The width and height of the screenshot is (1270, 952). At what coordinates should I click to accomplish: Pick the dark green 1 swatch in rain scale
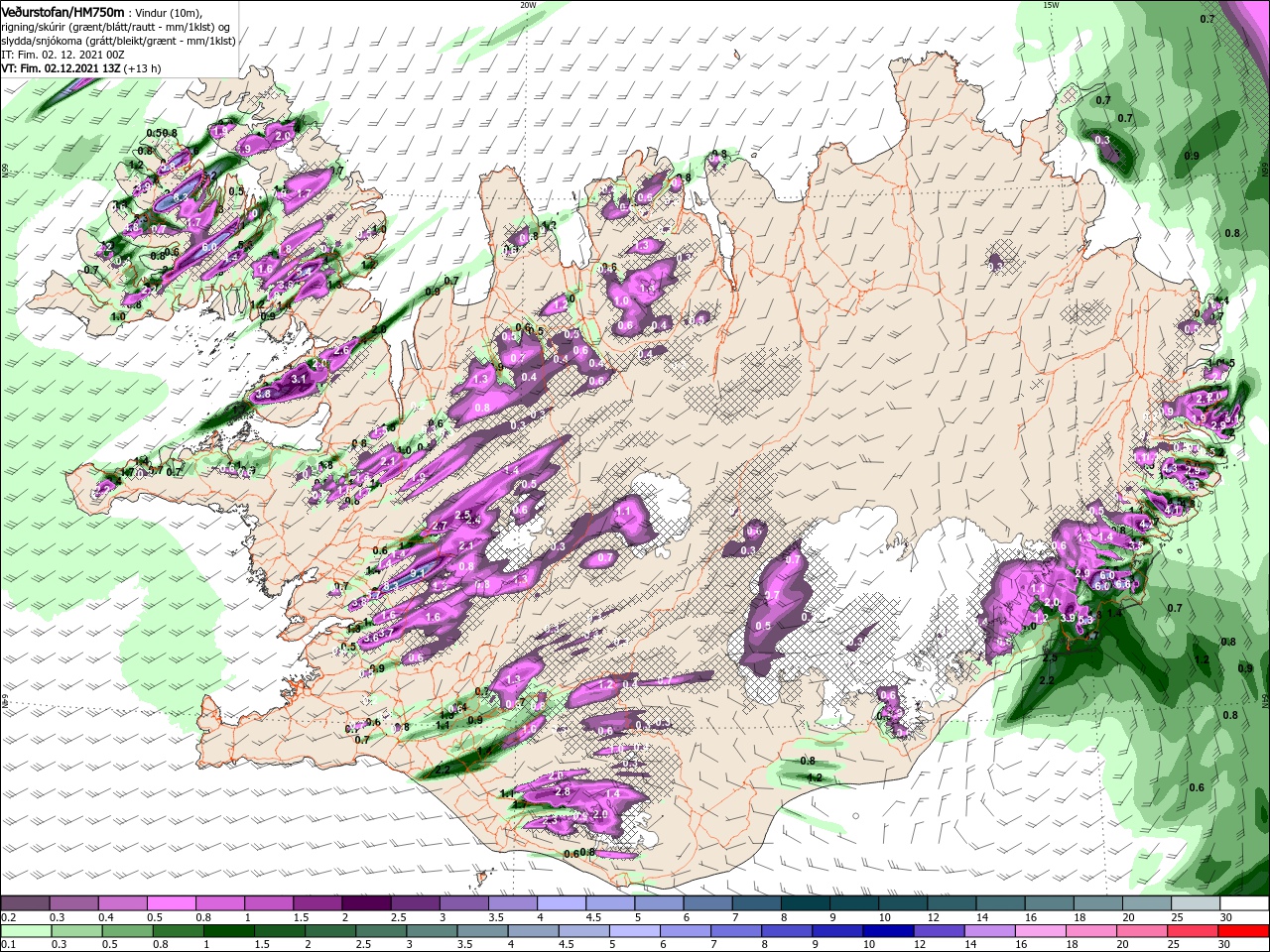(230, 931)
